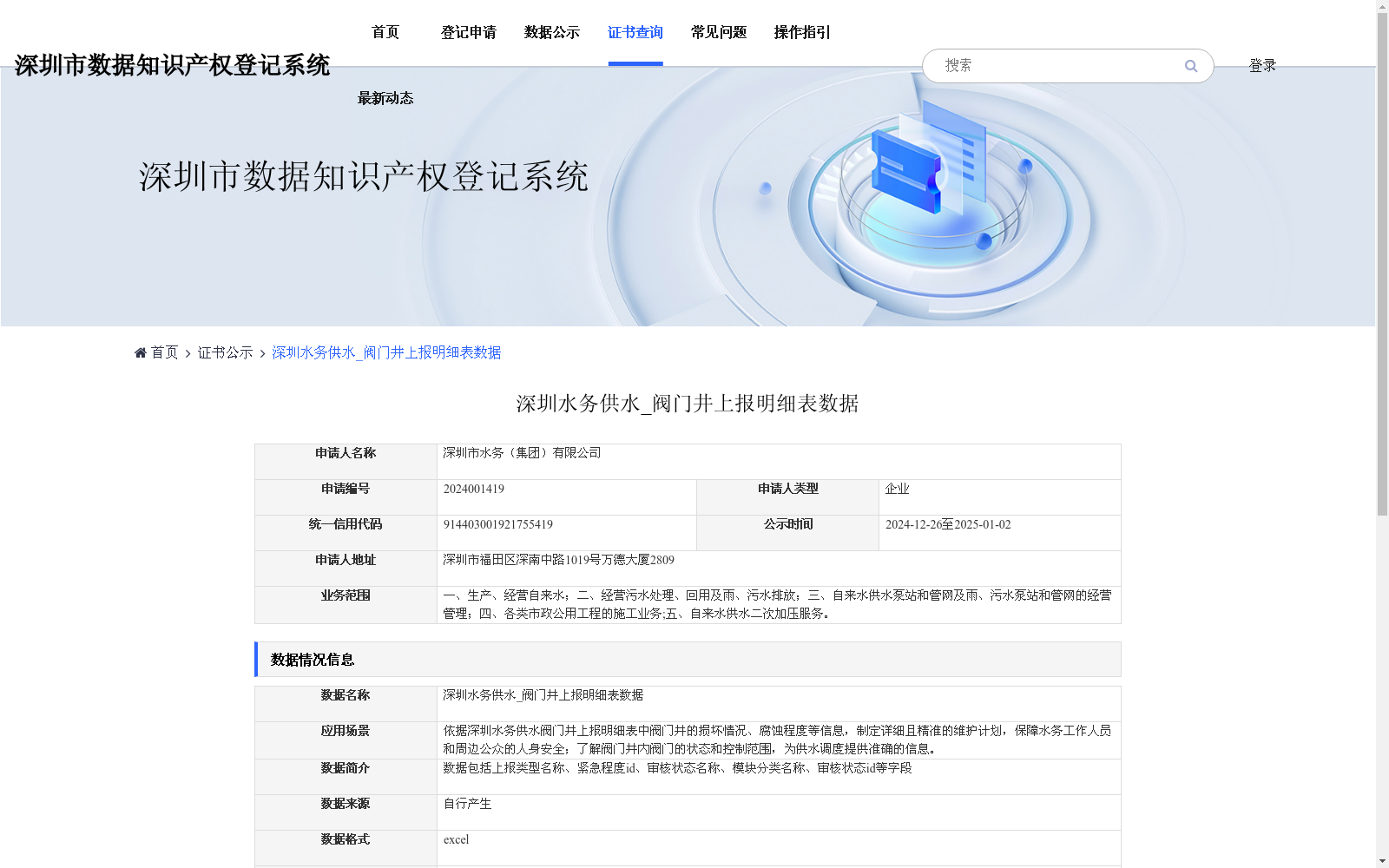Viewport: 1389px width, 868px height.
Task: Click the 公示时间 label cell
Action: 788,533
